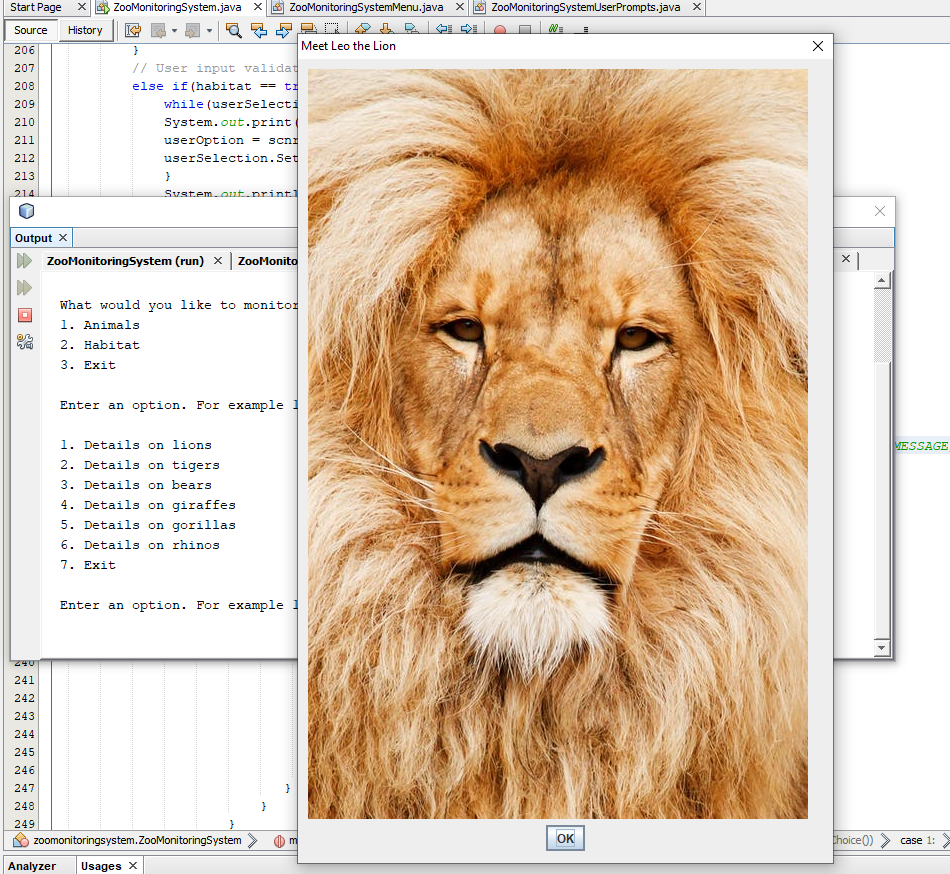Open the Back navigation history dropdown arrow
The height and width of the screenshot is (874, 950).
pyautogui.click(x=174, y=30)
